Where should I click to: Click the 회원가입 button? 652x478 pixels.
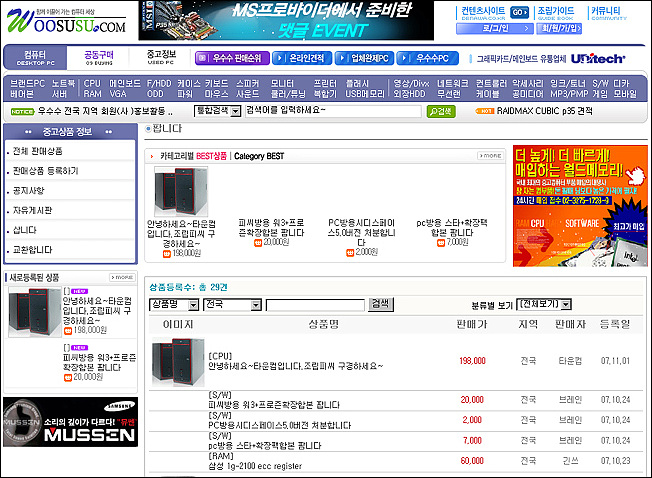click(559, 28)
